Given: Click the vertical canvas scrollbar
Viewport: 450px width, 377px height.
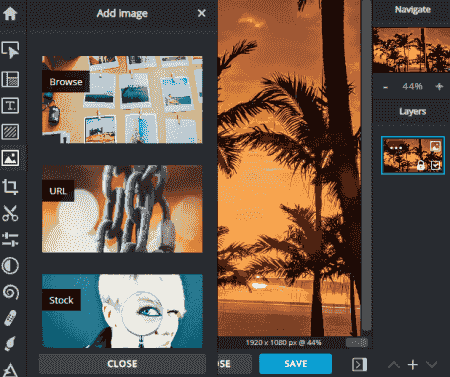Looking at the screenshot, I should click(x=367, y=166).
